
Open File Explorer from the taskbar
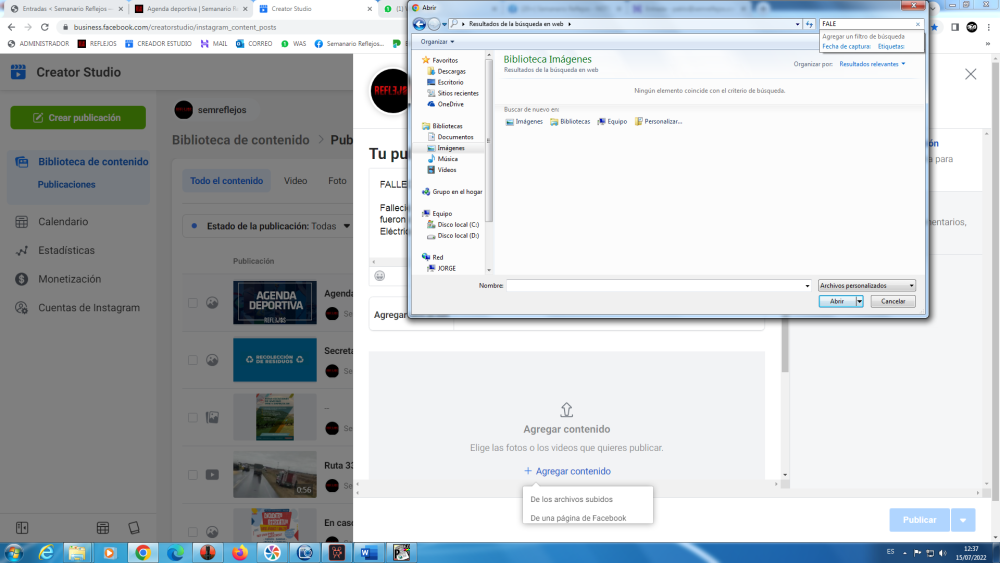tap(77, 553)
